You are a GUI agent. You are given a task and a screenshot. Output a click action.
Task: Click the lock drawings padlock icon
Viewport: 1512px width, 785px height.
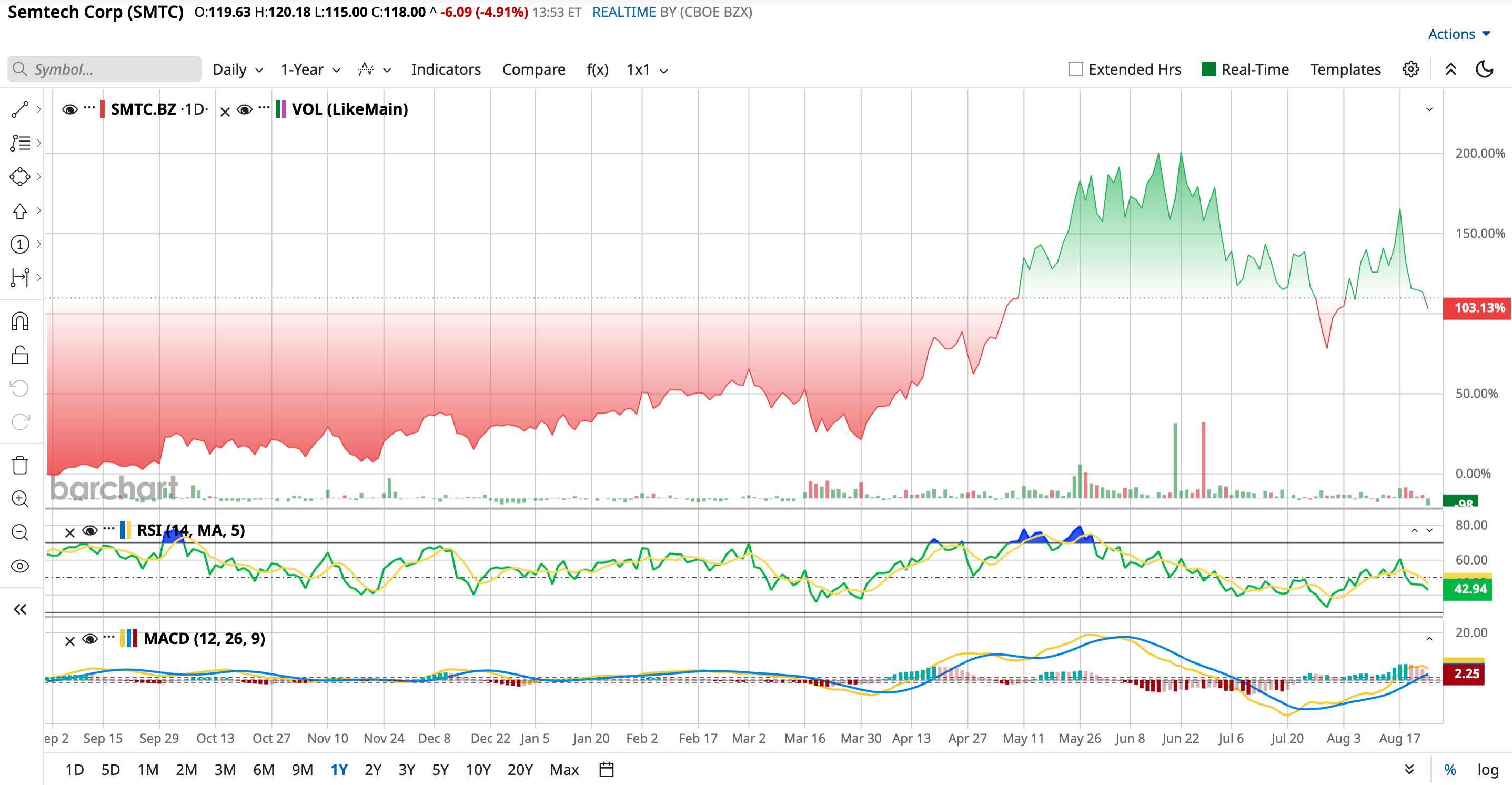[20, 355]
